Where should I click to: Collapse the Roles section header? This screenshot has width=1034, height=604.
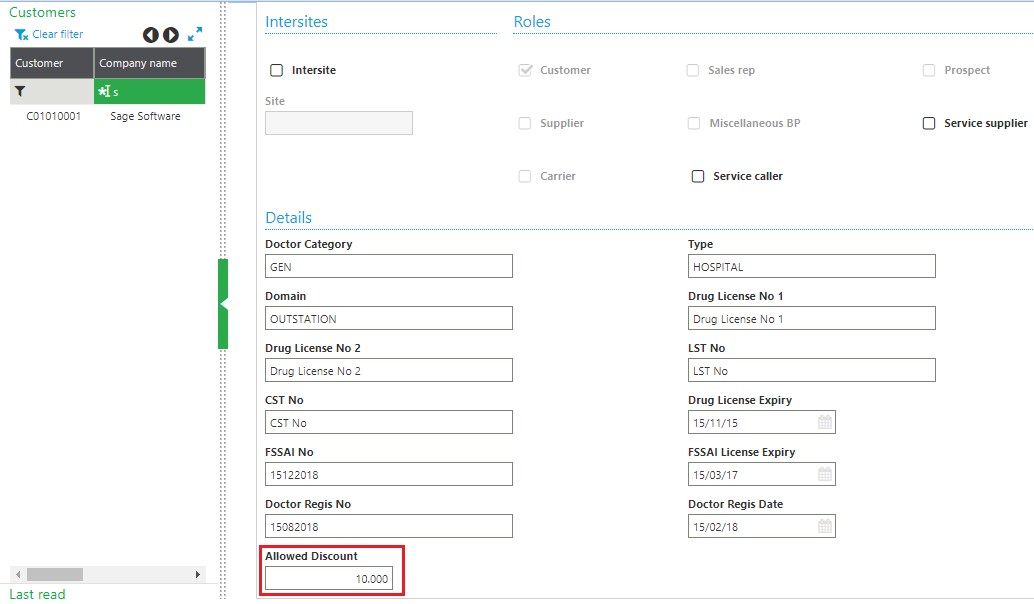pos(532,21)
